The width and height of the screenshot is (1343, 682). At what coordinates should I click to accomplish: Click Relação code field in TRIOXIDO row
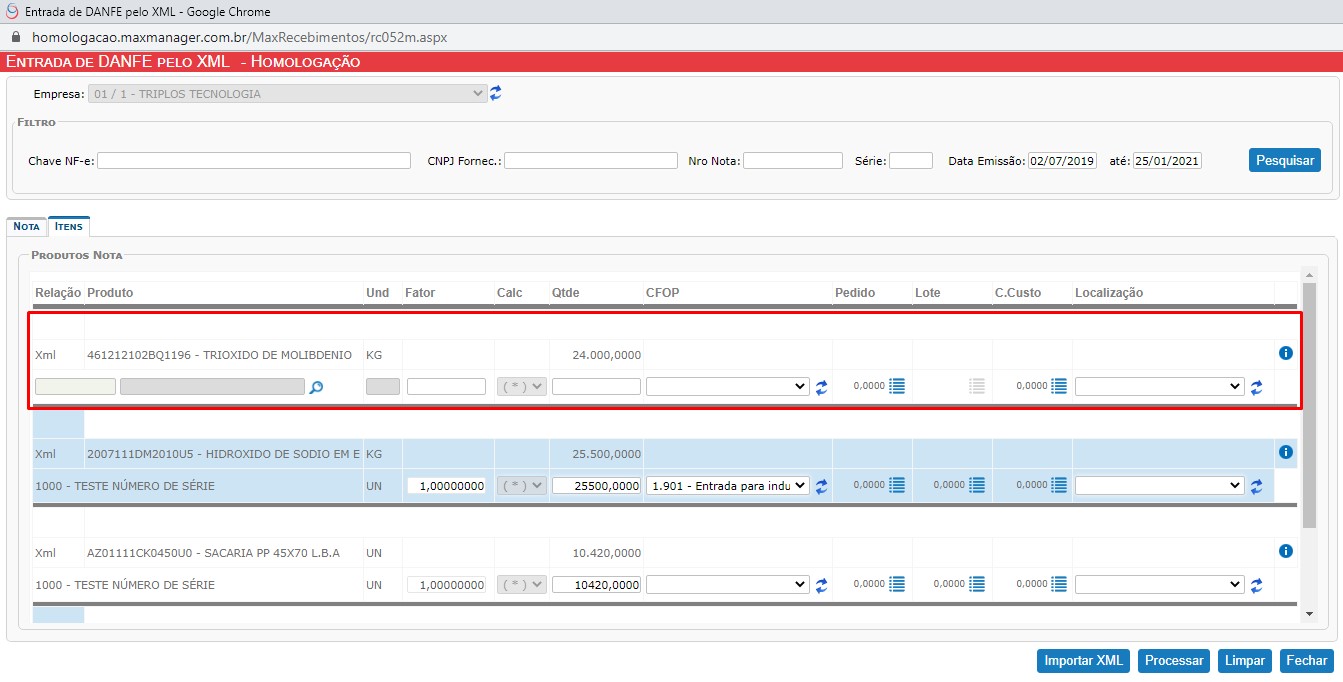[x=75, y=387]
